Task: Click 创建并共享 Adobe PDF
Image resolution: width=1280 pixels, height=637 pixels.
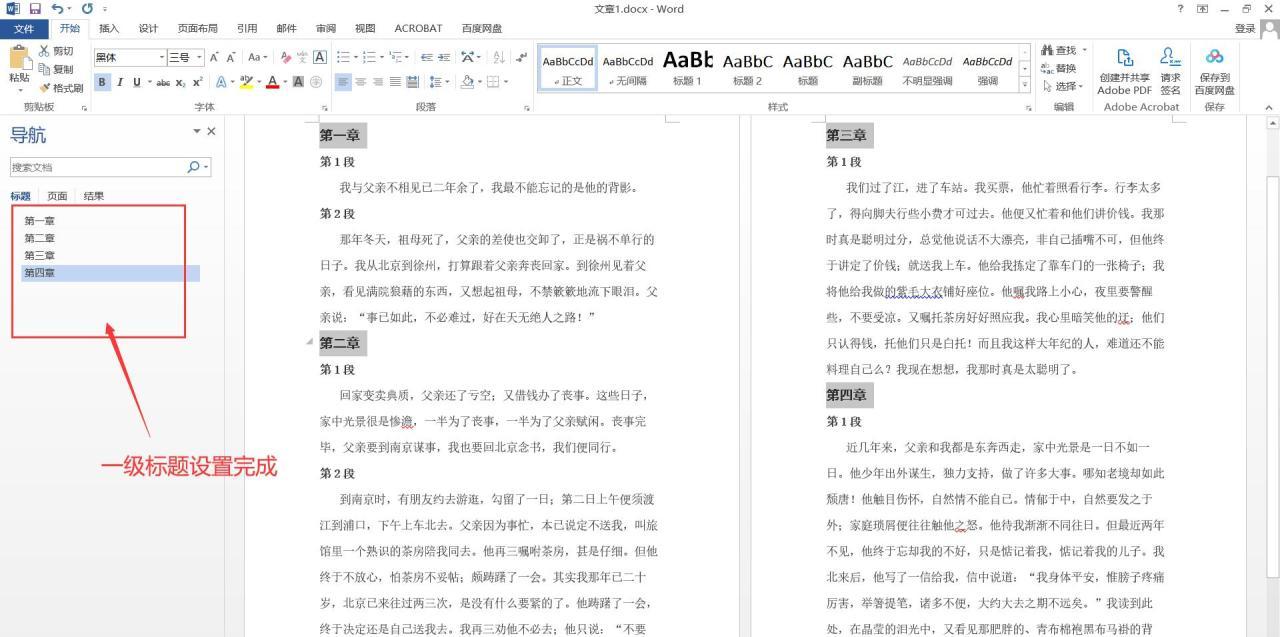Action: 1124,71
